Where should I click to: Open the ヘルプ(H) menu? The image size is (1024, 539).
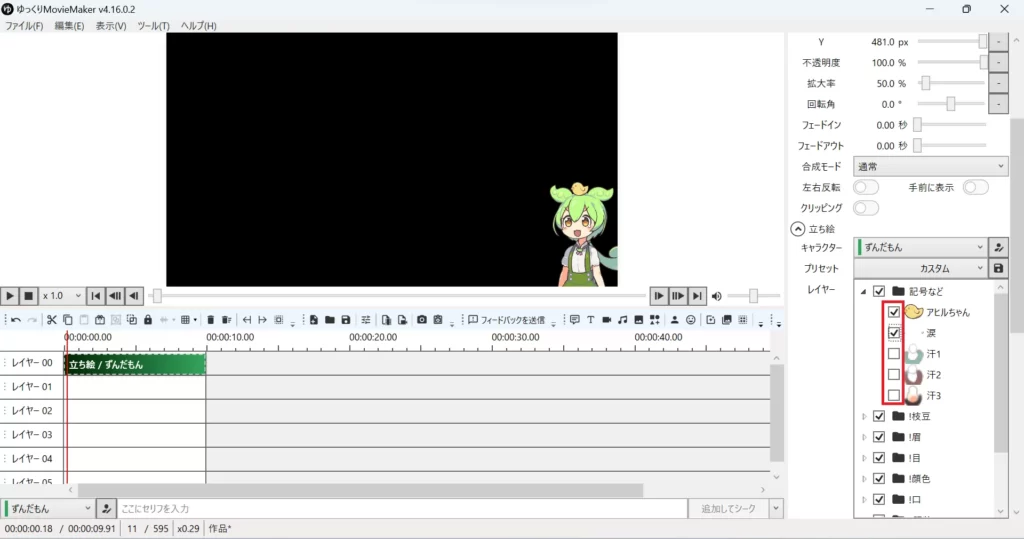(199, 26)
